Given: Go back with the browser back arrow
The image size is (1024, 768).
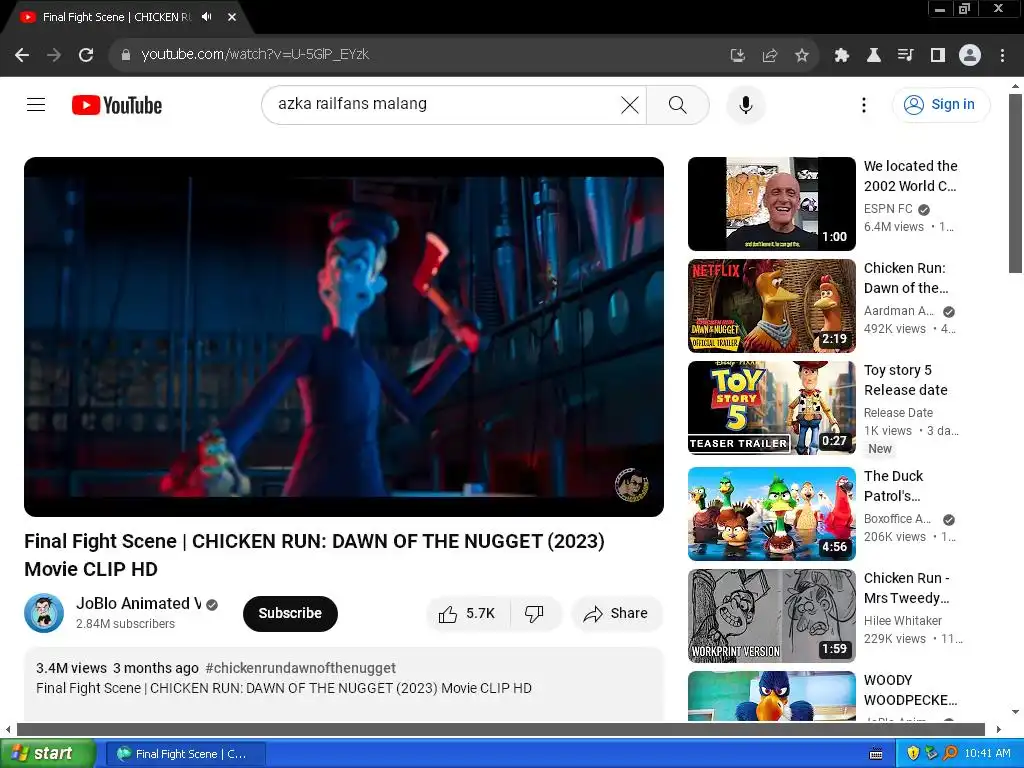Looking at the screenshot, I should (x=22, y=55).
